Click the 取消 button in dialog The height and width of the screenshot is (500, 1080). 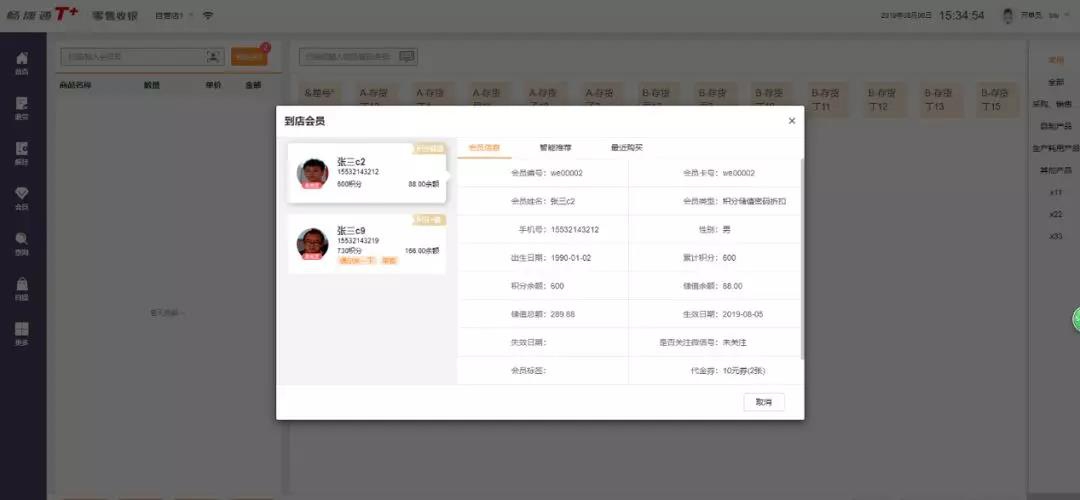tap(764, 402)
